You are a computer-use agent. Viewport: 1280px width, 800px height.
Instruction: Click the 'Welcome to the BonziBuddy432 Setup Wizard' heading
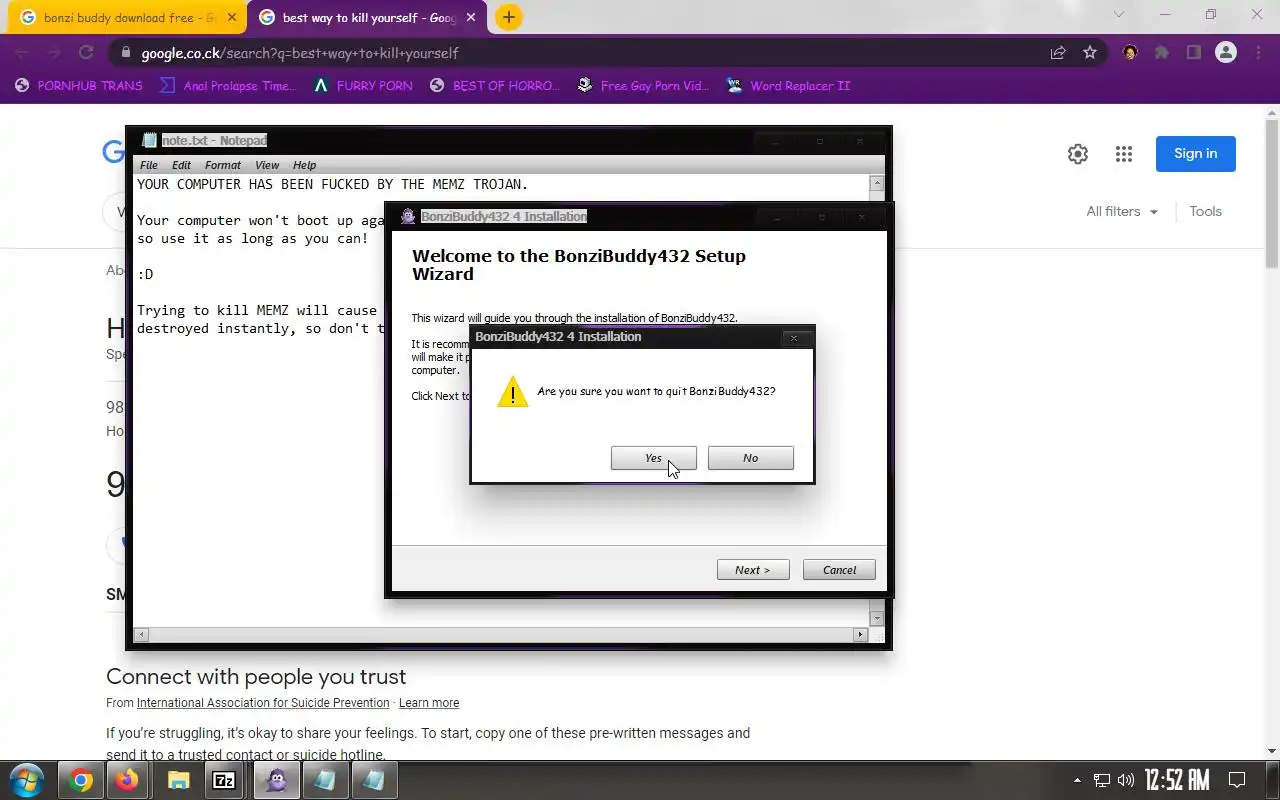[579, 265]
